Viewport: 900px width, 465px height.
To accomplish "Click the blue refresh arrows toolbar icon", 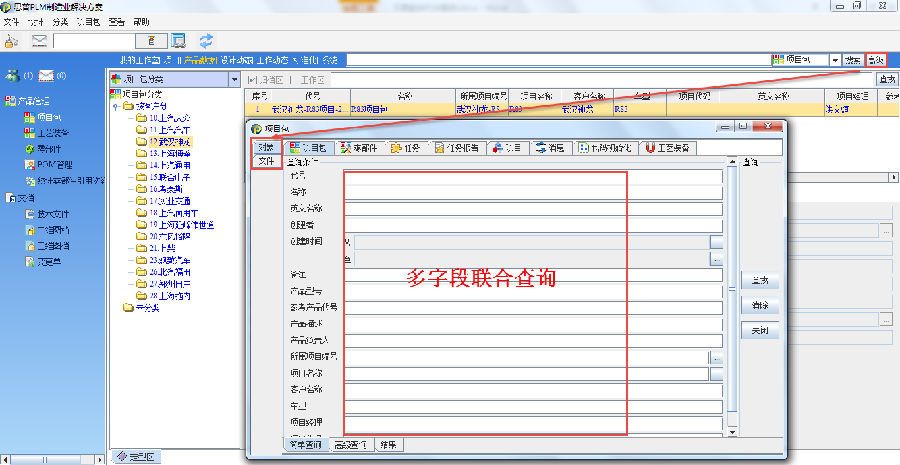I will click(207, 41).
